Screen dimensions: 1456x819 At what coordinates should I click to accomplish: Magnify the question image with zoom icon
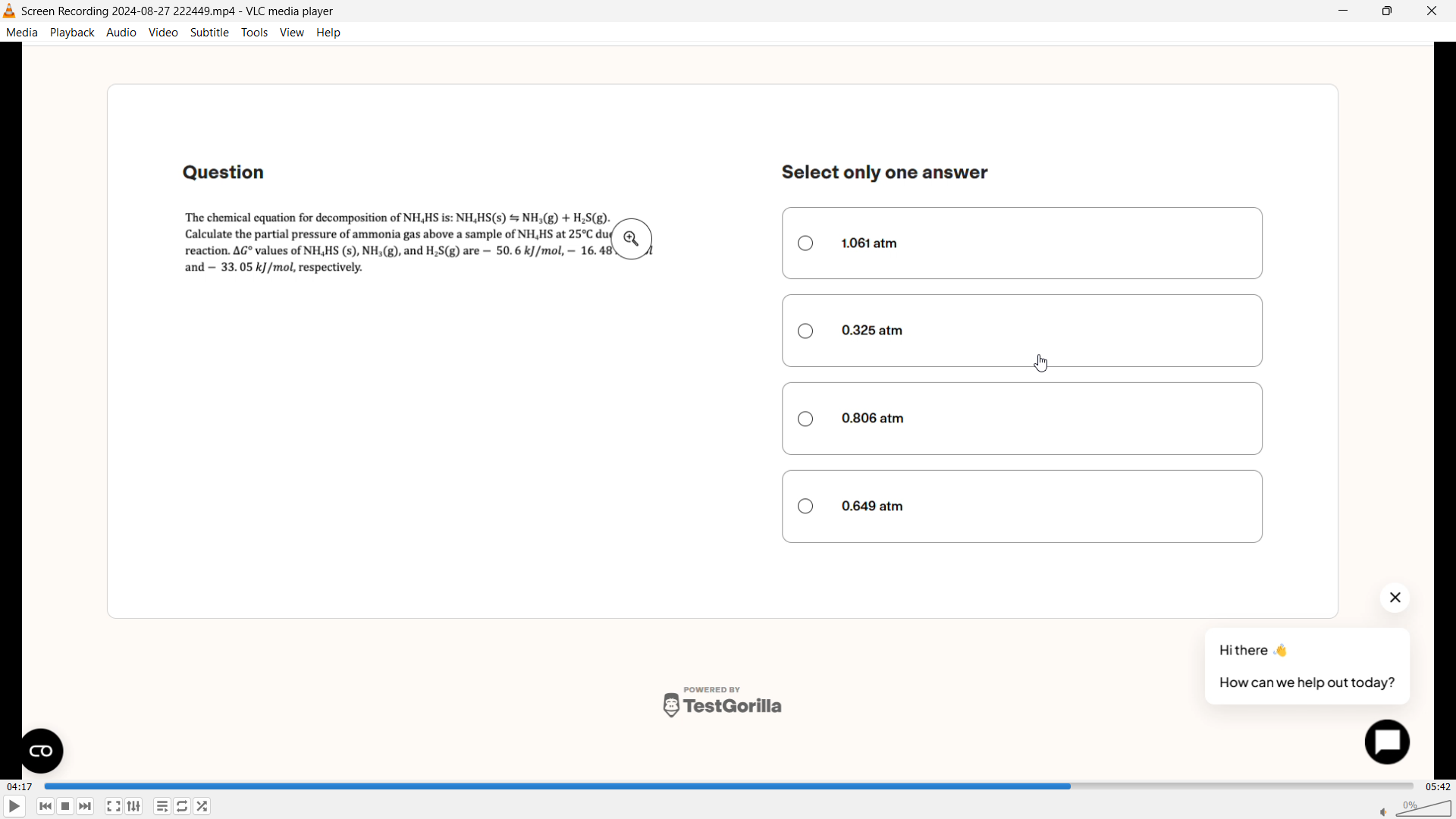(632, 240)
